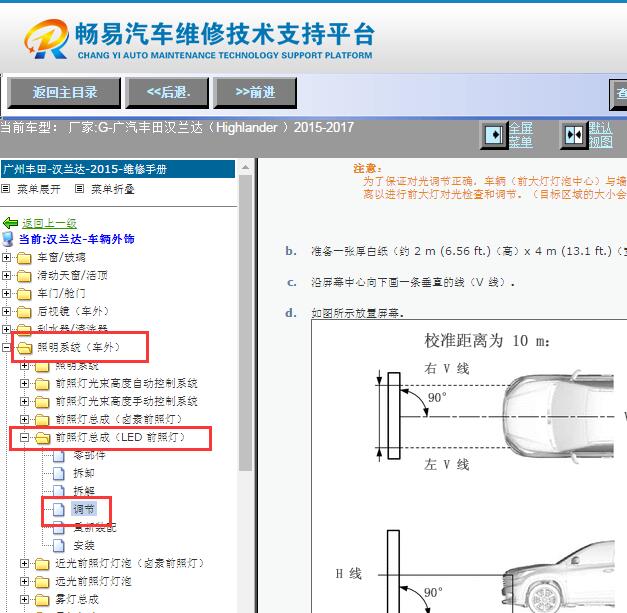Click the 调节 page icon
Image resolution: width=627 pixels, height=613 pixels.
point(59,510)
